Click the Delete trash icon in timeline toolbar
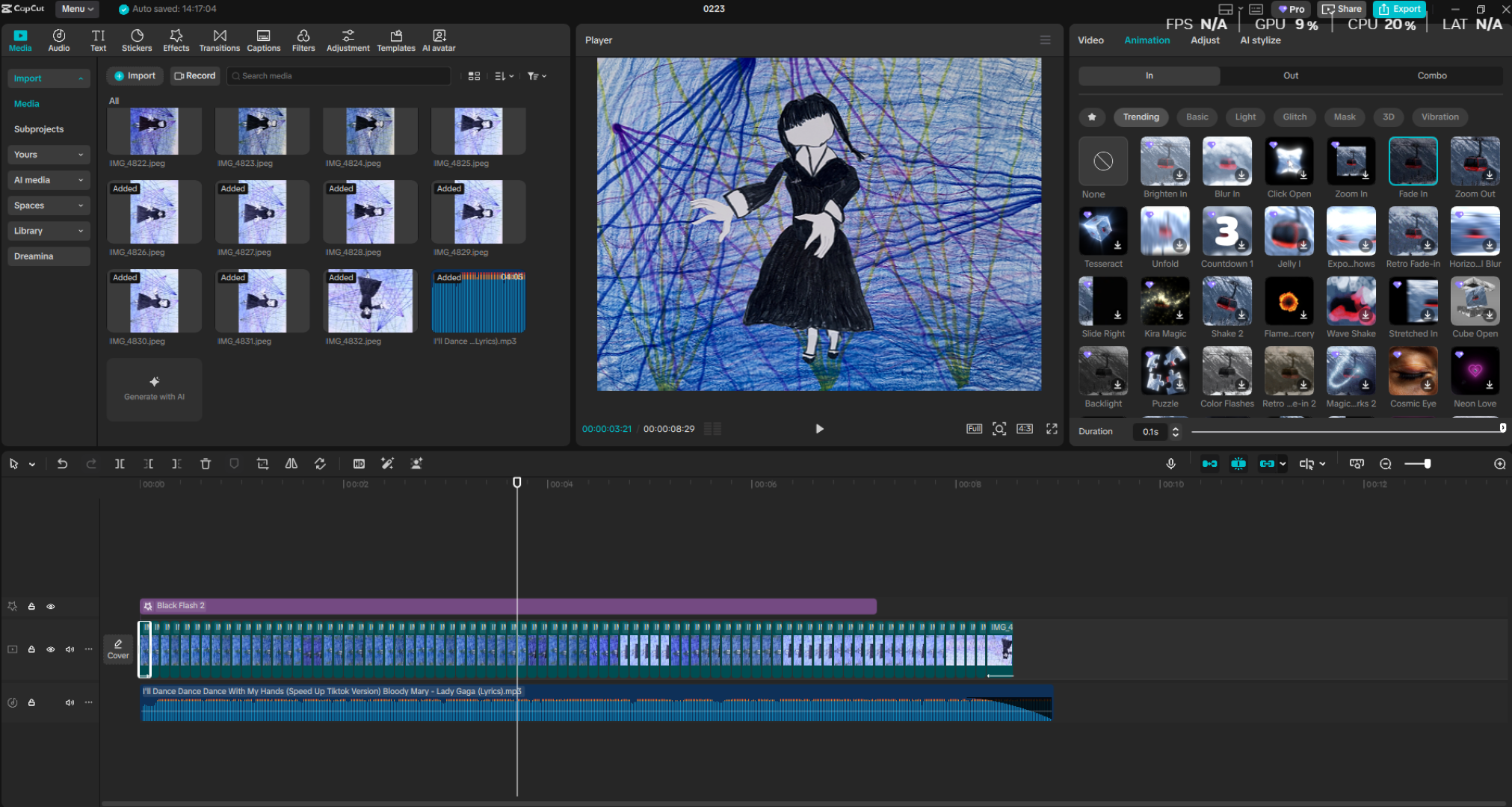The height and width of the screenshot is (807, 1512). tap(206, 464)
